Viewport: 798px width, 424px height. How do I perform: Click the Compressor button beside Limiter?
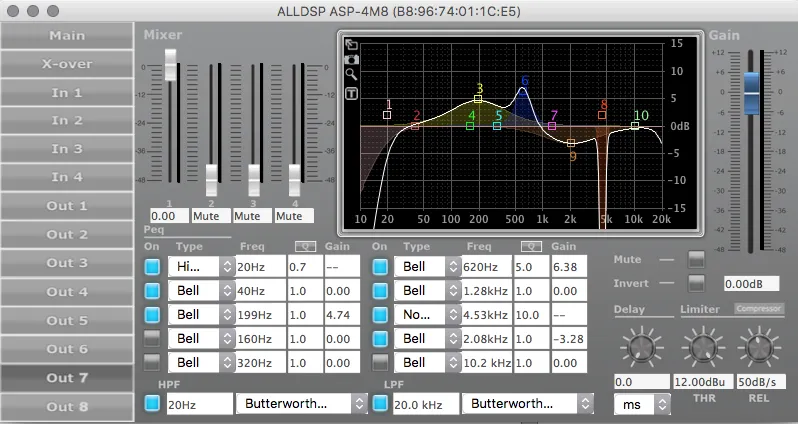[758, 308]
